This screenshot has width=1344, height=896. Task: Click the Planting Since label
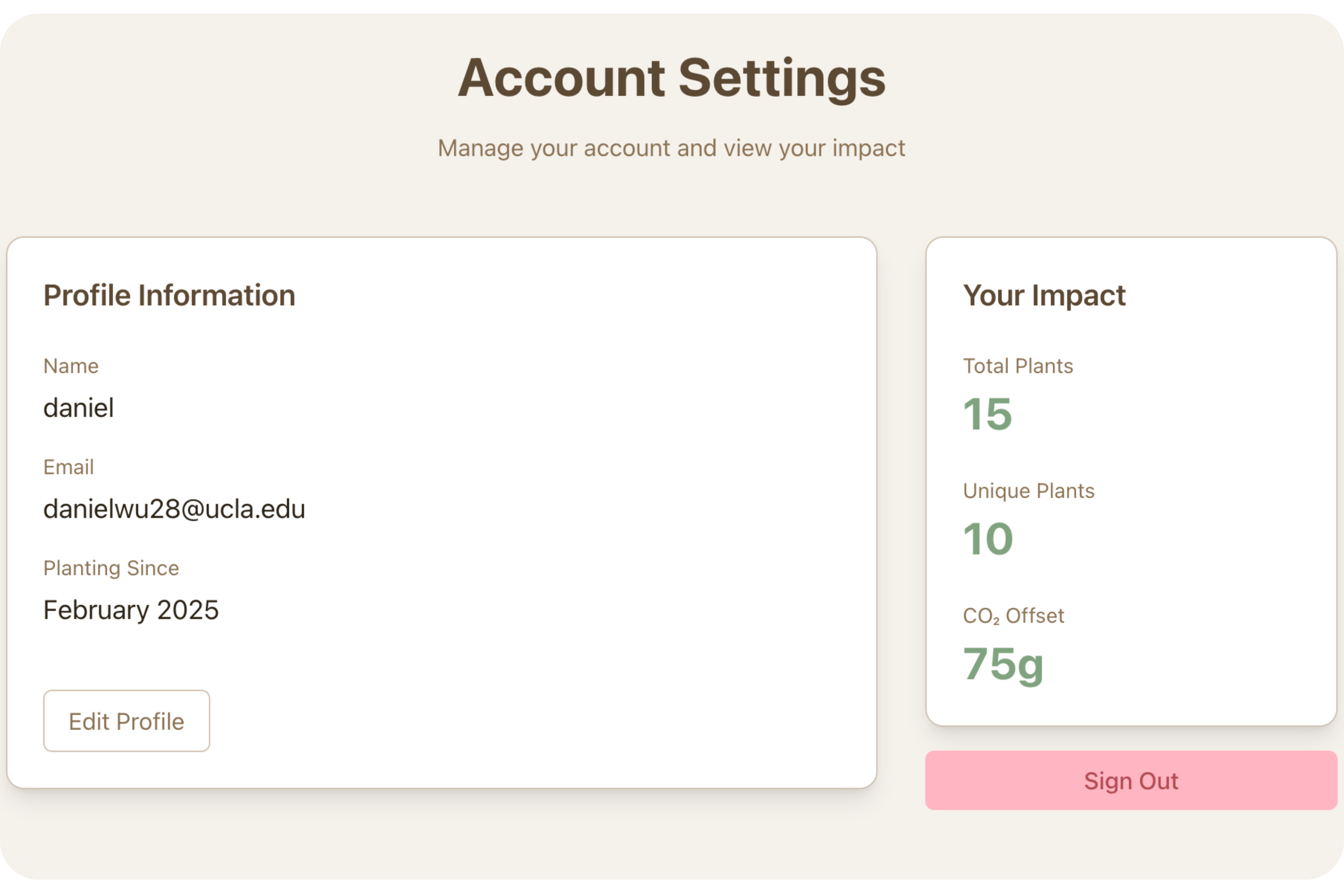click(111, 568)
